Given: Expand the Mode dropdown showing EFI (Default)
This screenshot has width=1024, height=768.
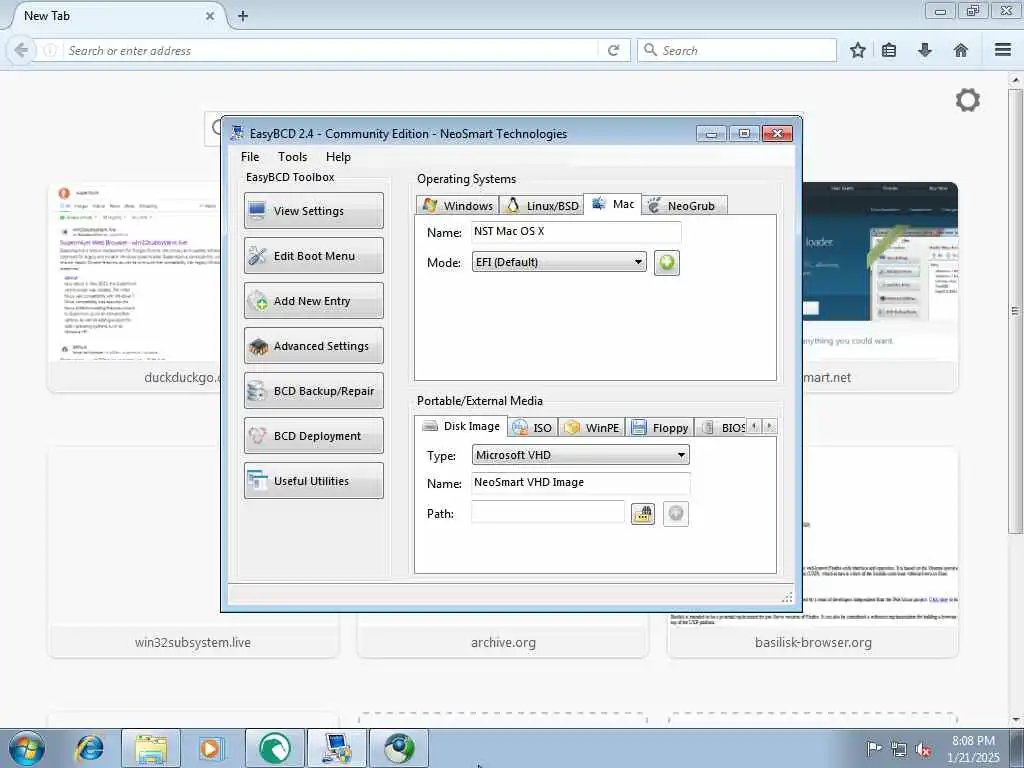Looking at the screenshot, I should point(559,262).
